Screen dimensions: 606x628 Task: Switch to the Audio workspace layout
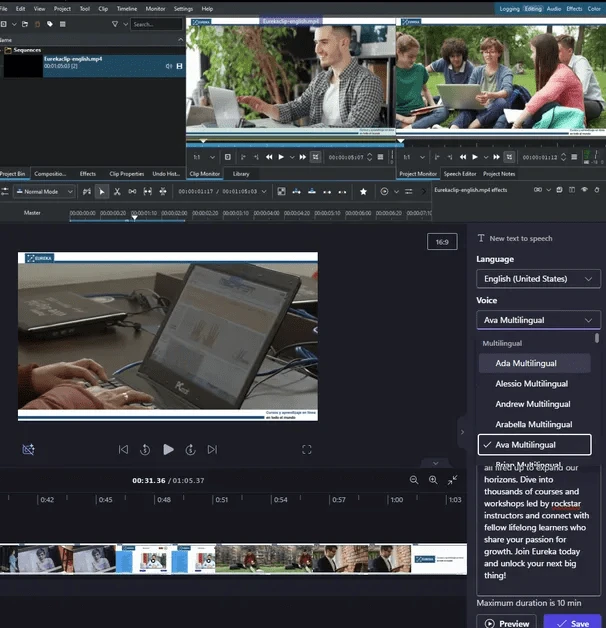554,8
